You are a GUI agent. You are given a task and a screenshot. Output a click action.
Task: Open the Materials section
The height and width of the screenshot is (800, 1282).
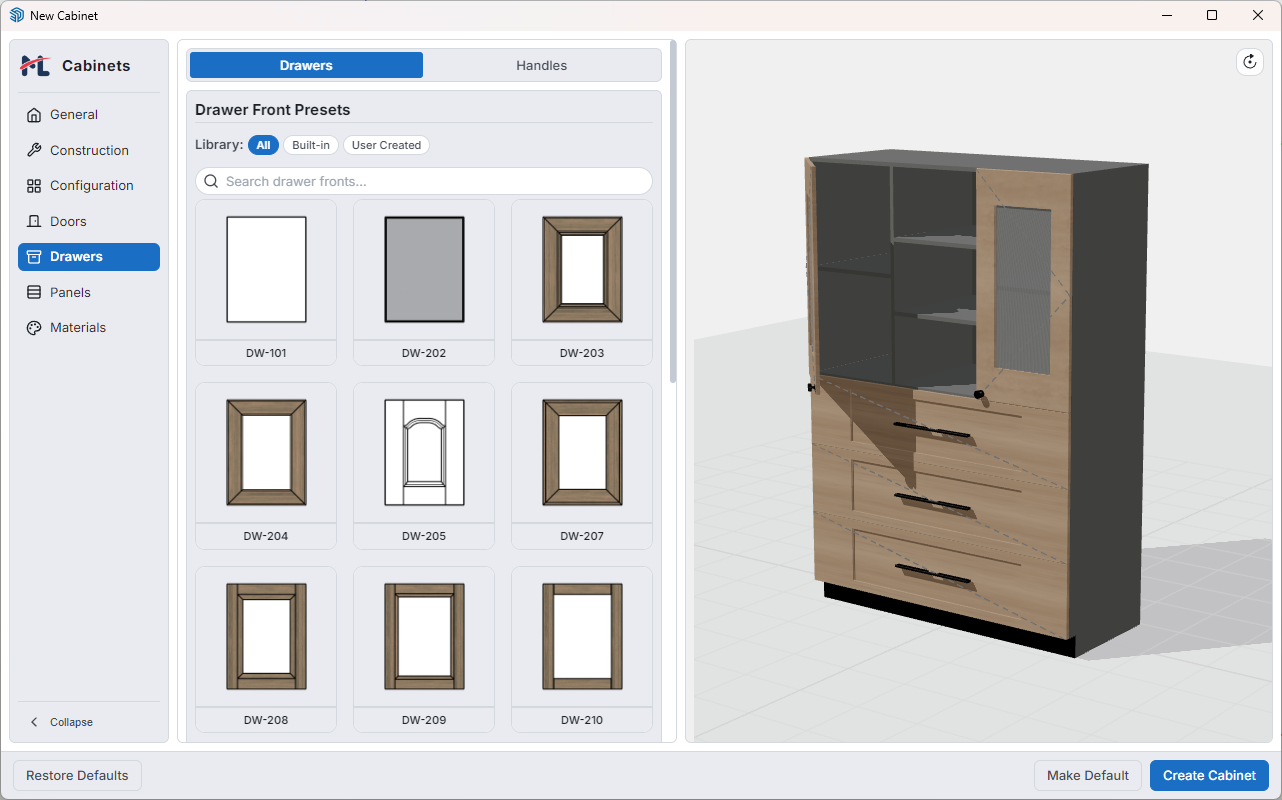(89, 328)
